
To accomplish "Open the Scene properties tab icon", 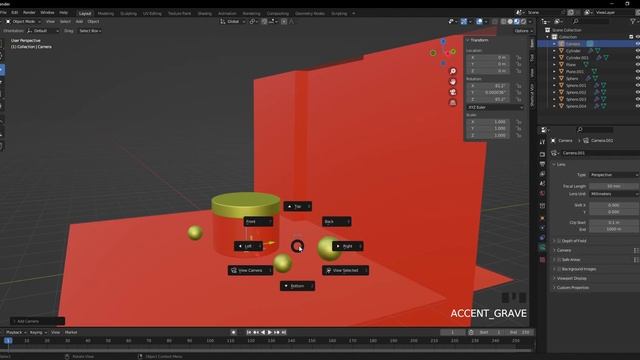I will click(x=542, y=184).
